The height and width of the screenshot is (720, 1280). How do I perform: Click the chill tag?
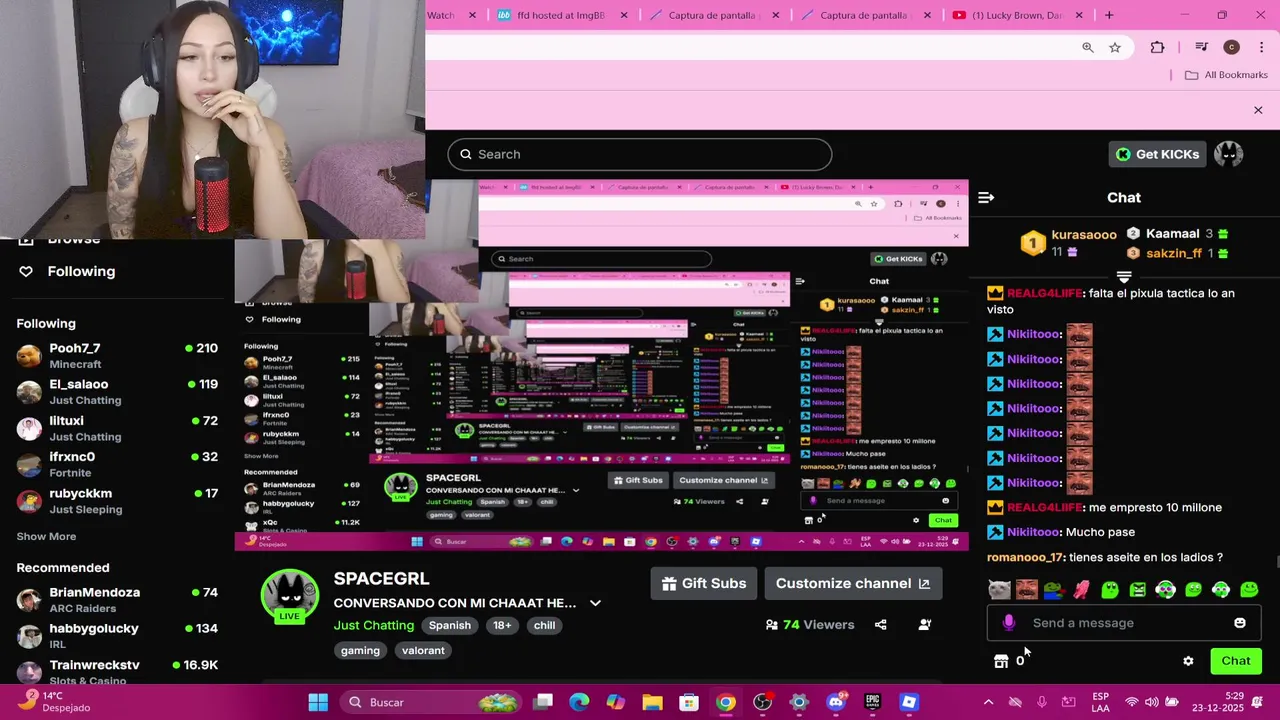click(x=544, y=625)
